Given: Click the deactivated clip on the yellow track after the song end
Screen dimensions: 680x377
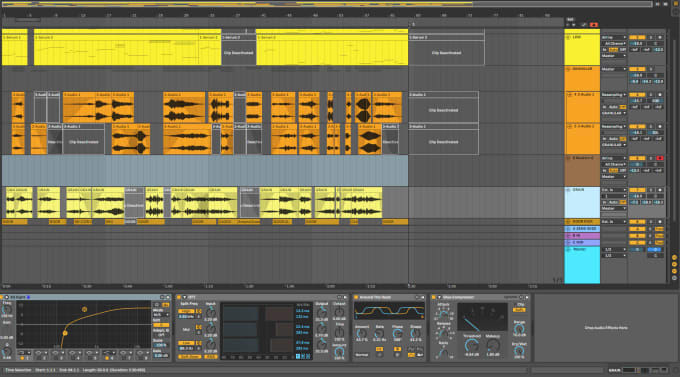Looking at the screenshot, I should coord(446,50).
